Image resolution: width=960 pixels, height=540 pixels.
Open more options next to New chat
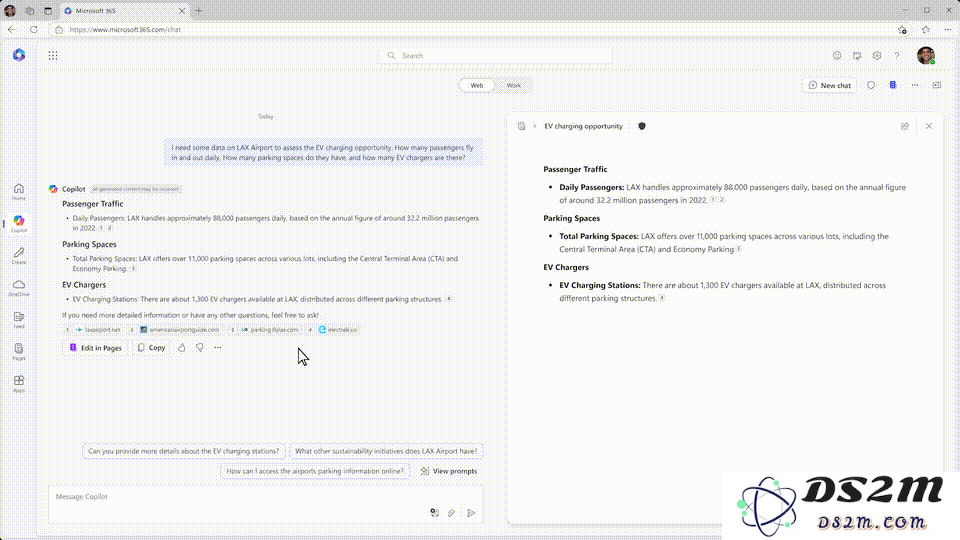coord(915,85)
